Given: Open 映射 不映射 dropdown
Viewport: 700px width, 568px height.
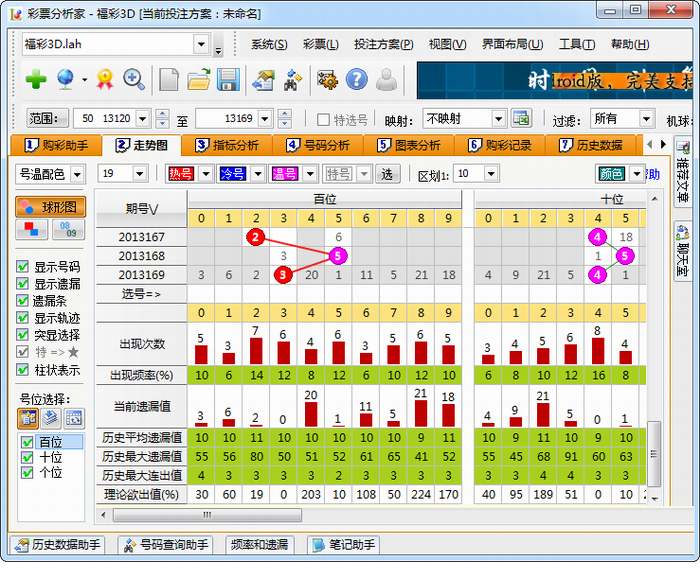Looking at the screenshot, I should [498, 119].
